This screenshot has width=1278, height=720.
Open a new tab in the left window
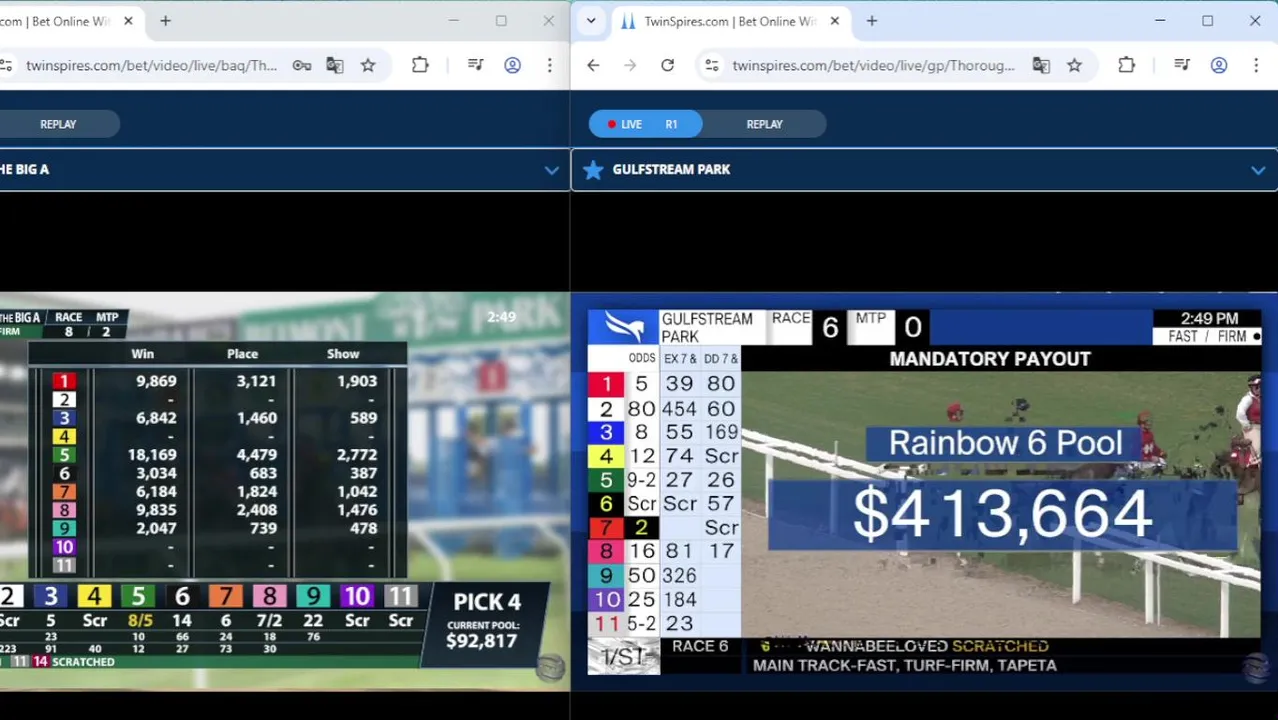pos(165,21)
